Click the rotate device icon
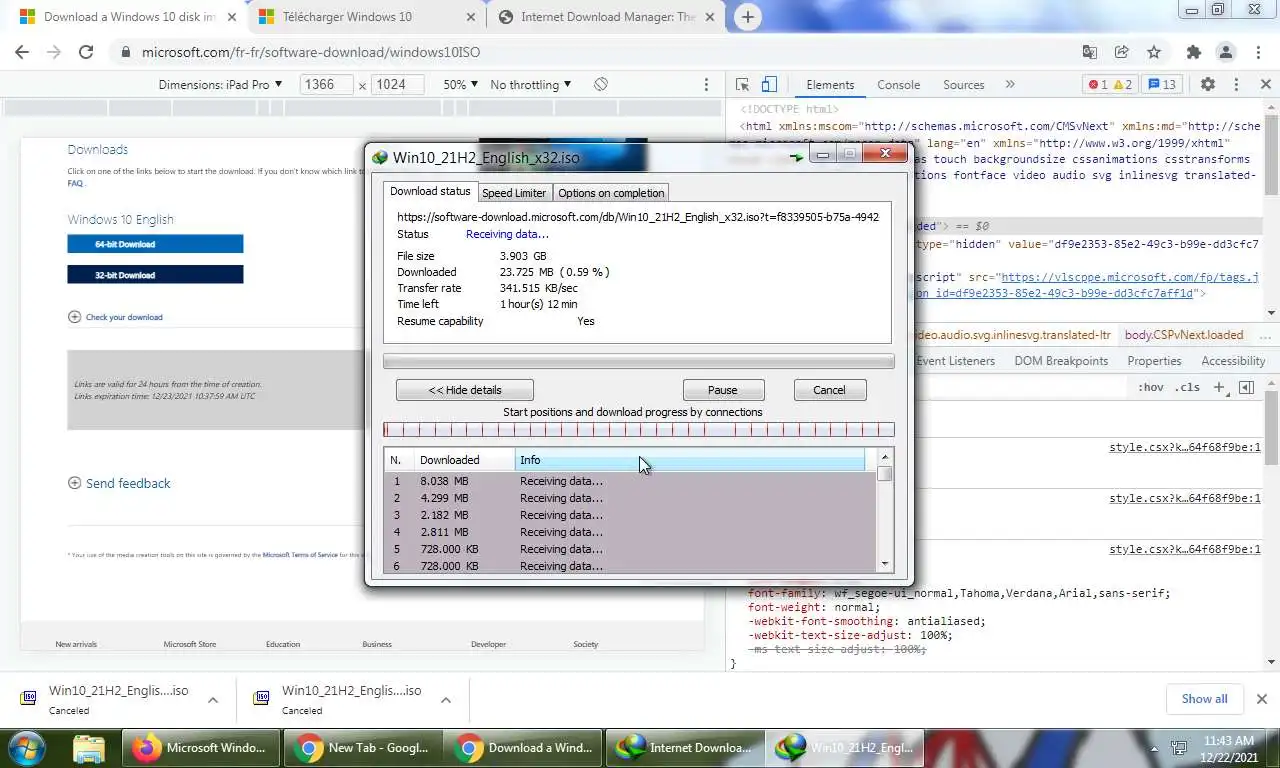This screenshot has height=768, width=1280. click(x=600, y=85)
